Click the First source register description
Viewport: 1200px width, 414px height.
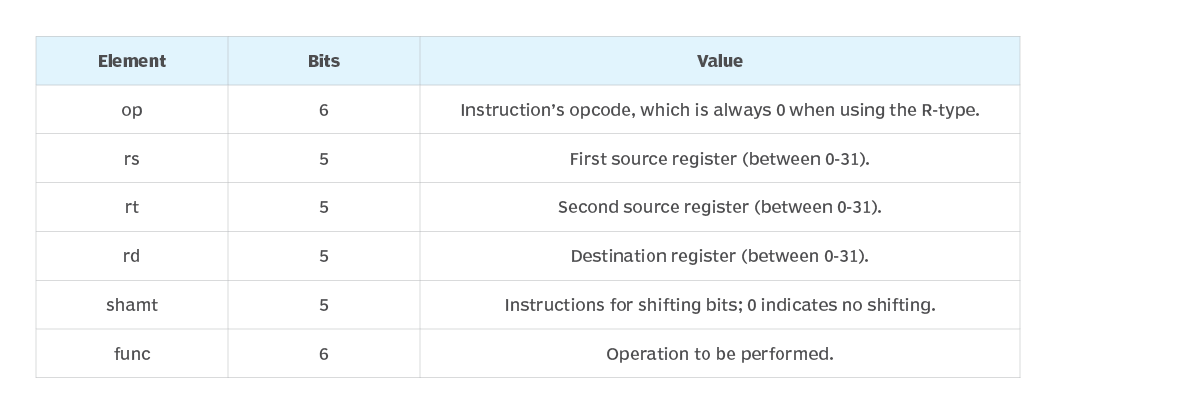point(719,159)
